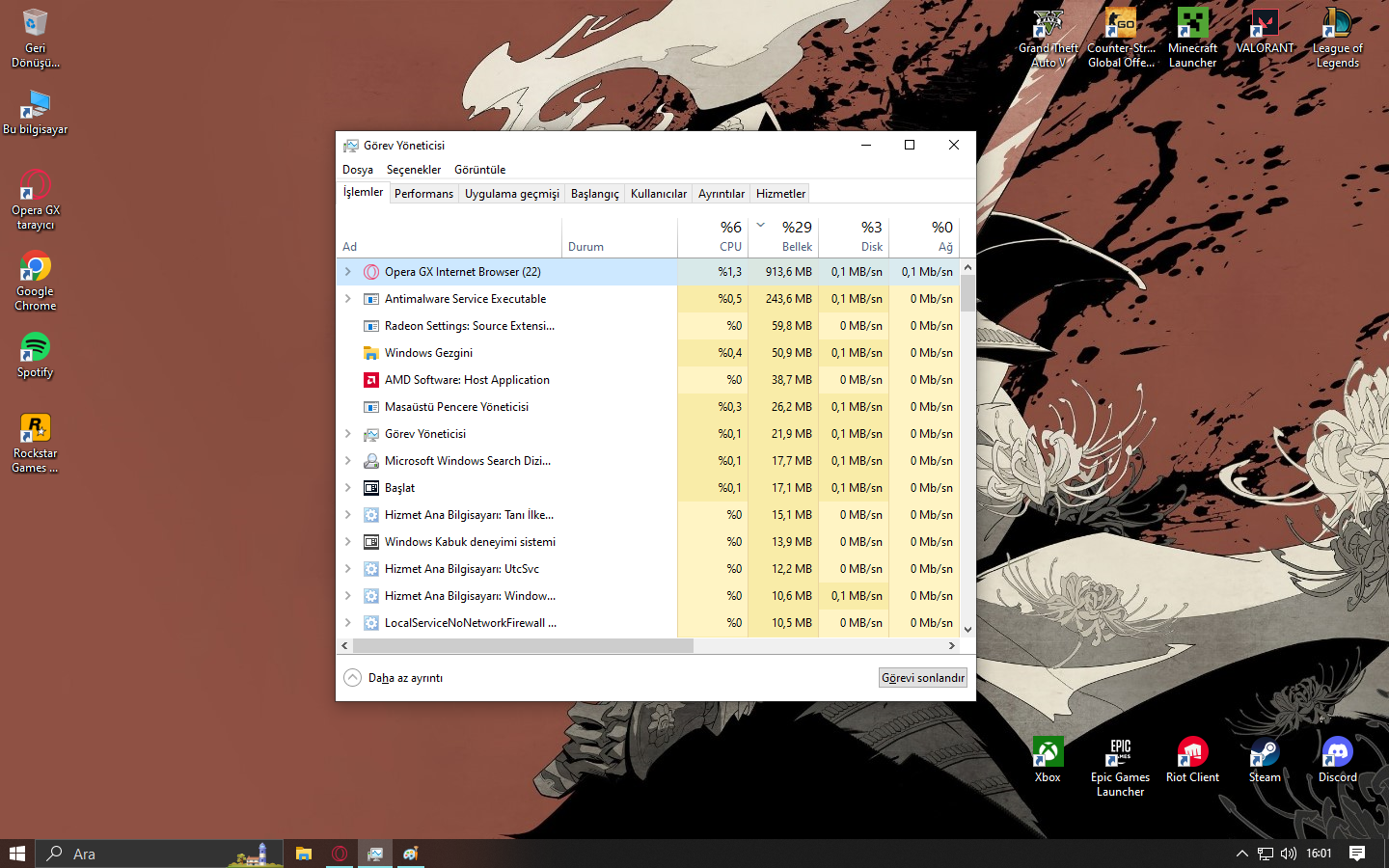Switch to the Kullanıcılar tab

659,194
